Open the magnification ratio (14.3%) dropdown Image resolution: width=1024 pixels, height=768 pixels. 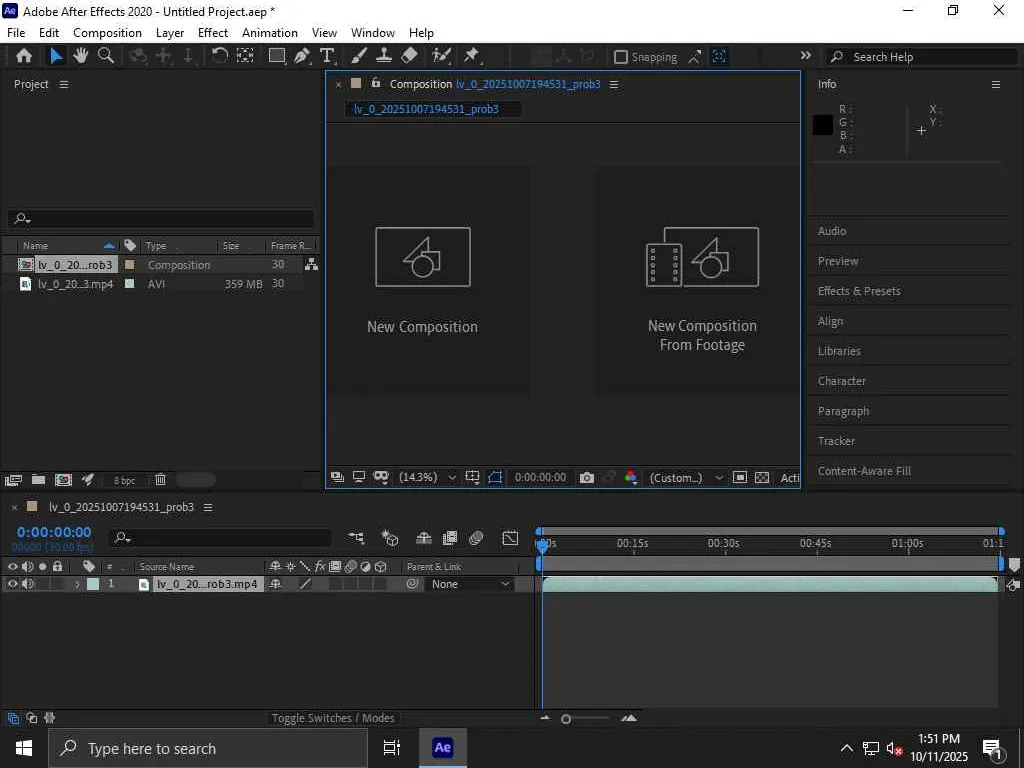coord(428,478)
